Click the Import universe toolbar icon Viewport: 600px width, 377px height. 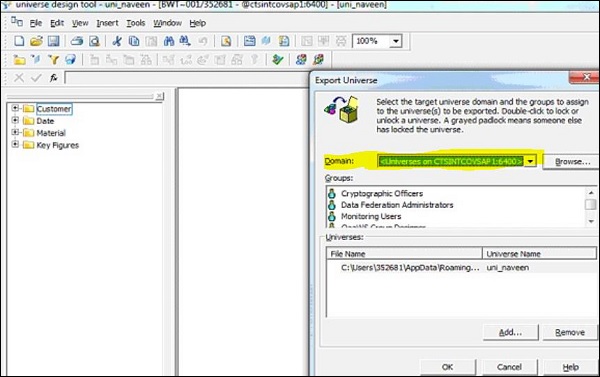tap(318, 59)
